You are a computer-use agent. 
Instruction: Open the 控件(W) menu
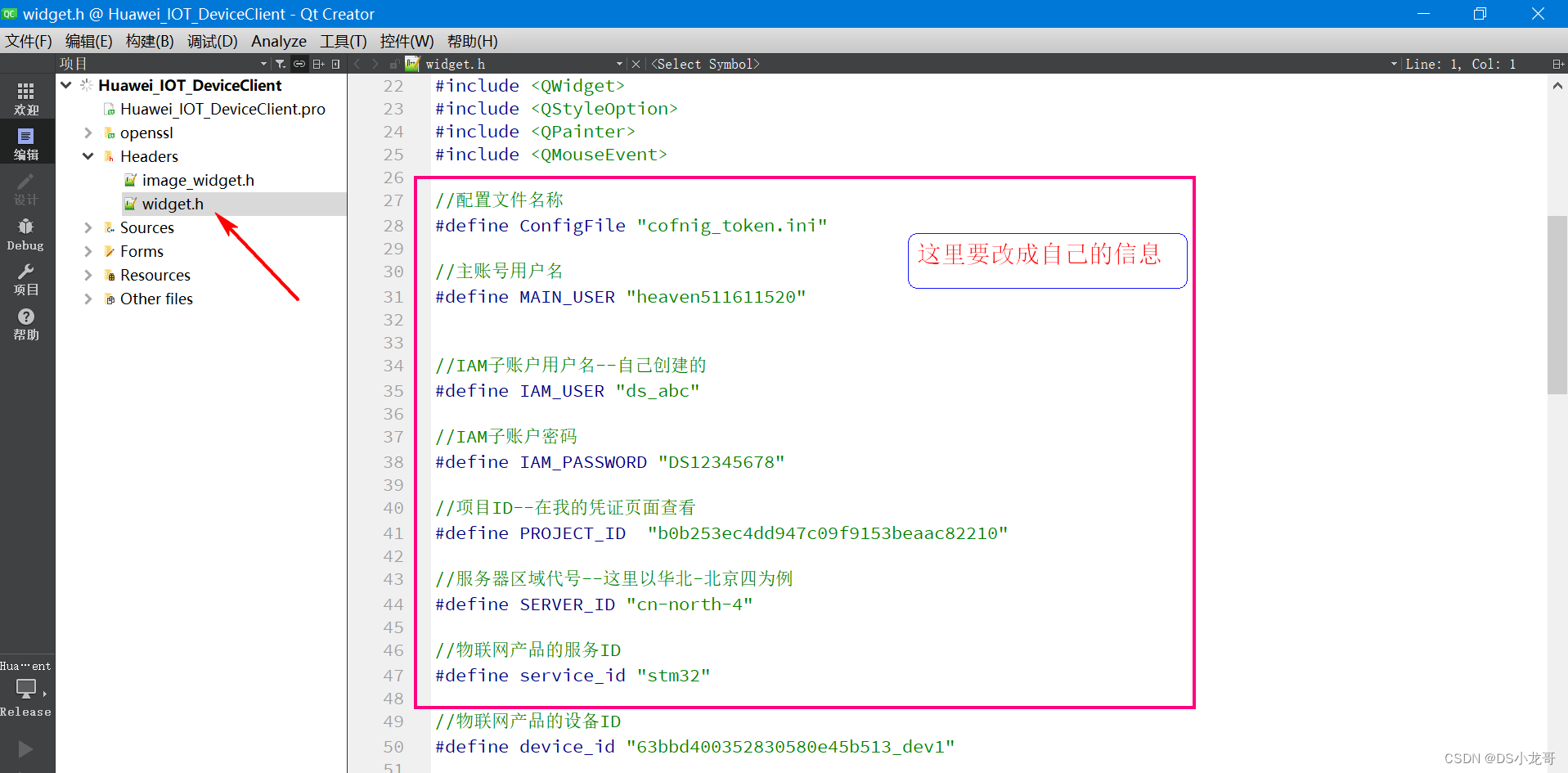[x=407, y=41]
